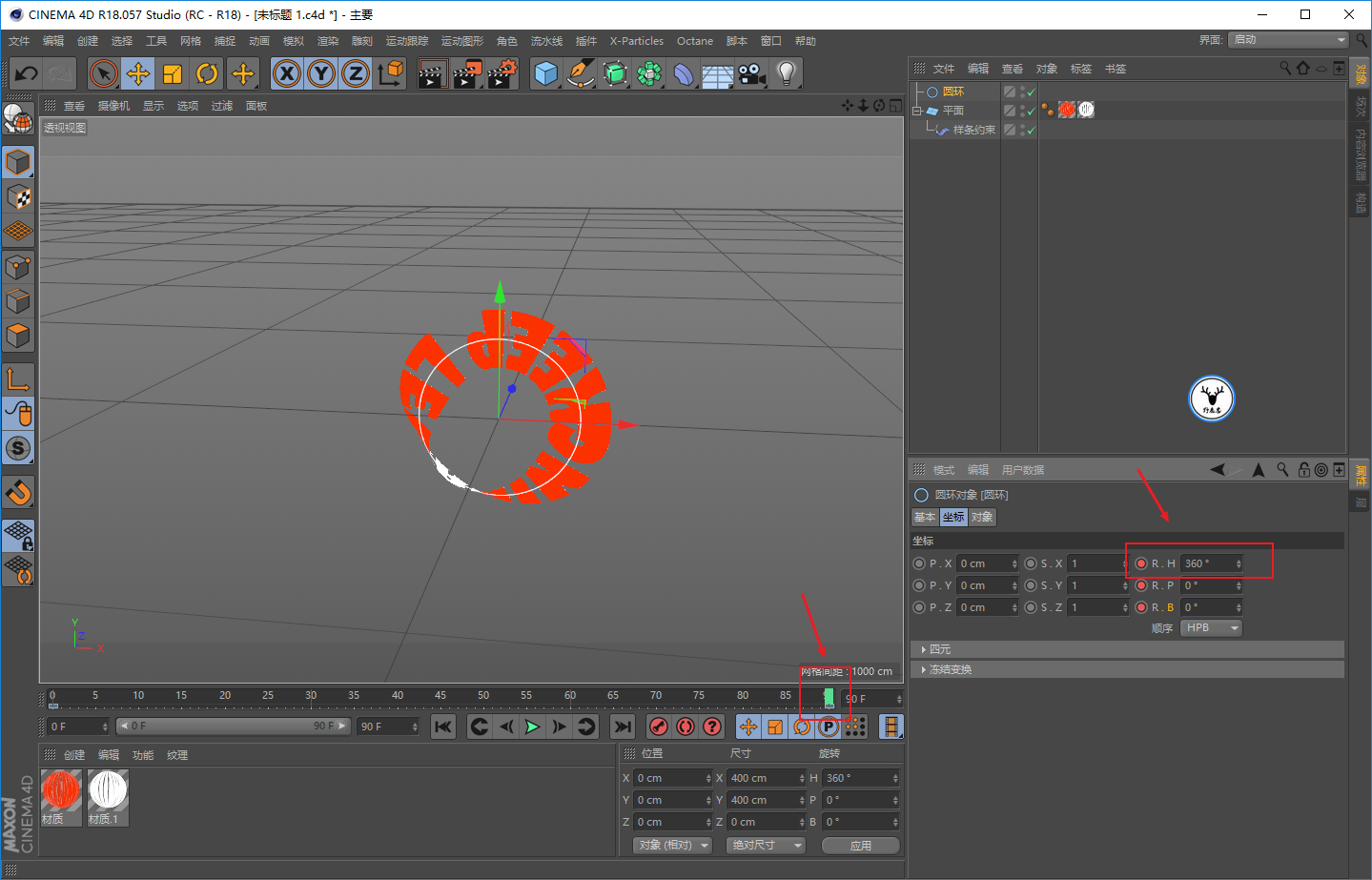The width and height of the screenshot is (1372, 880).
Task: Open the 摄像机 viewport menu
Action: (113, 106)
